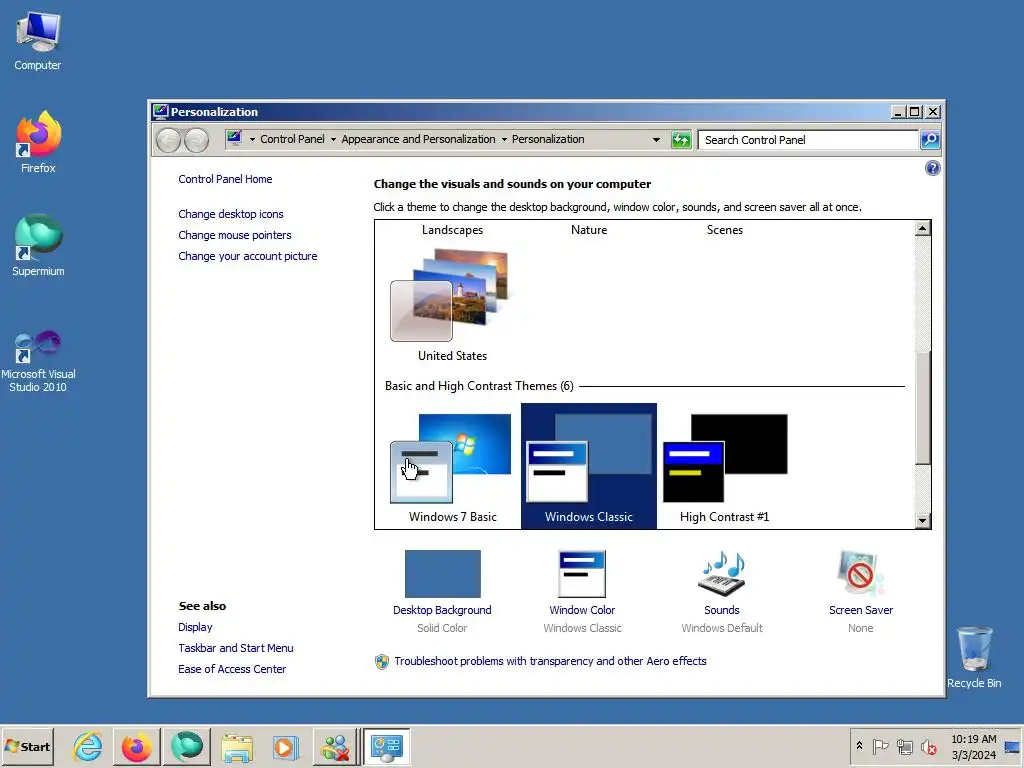Image resolution: width=1024 pixels, height=768 pixels.
Task: Select the United States theme
Action: [452, 304]
